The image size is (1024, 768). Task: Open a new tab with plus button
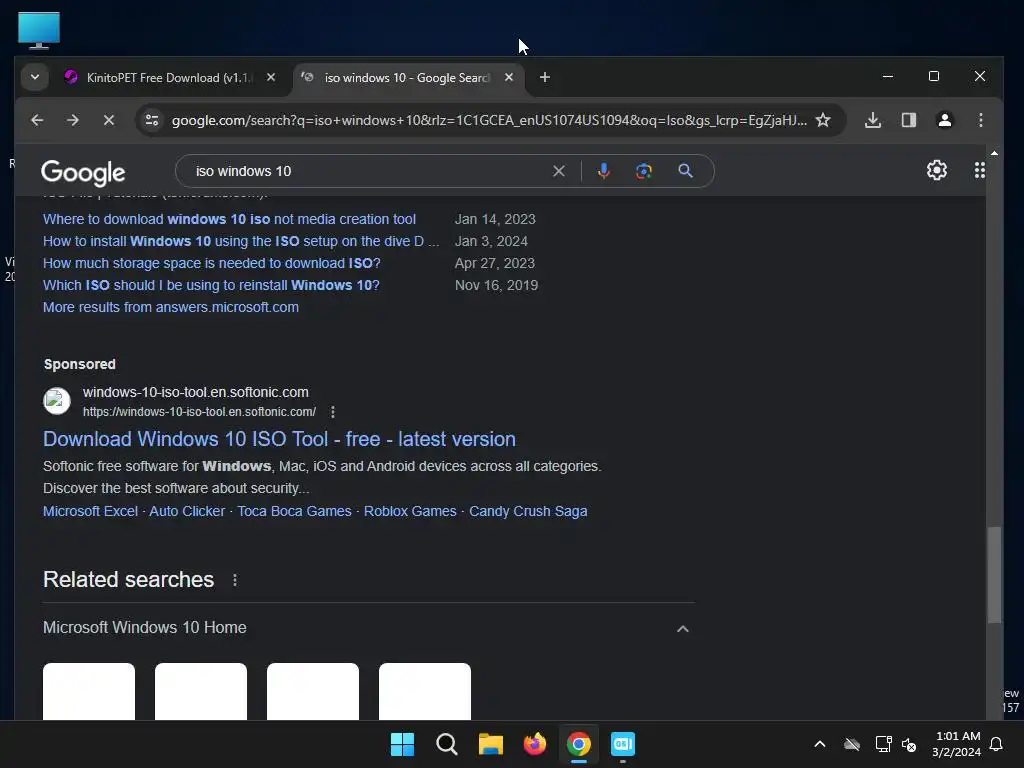545,77
